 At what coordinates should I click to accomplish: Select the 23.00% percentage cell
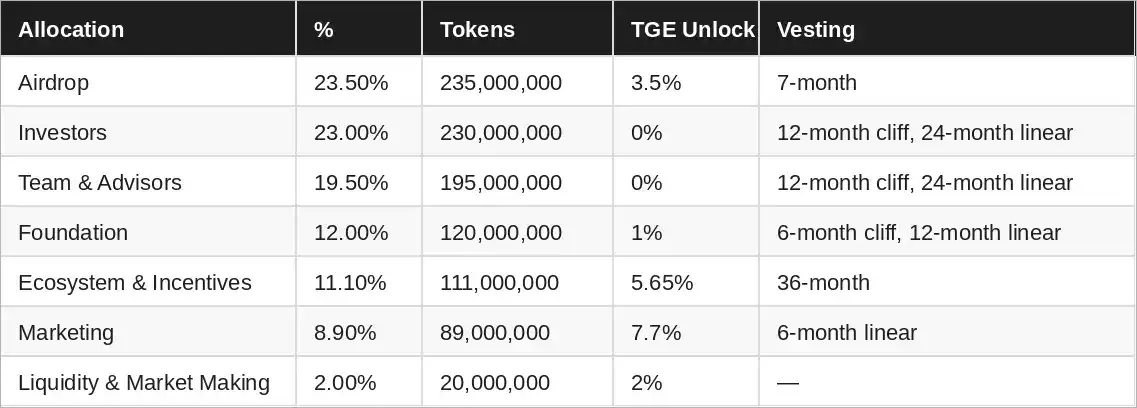351,132
